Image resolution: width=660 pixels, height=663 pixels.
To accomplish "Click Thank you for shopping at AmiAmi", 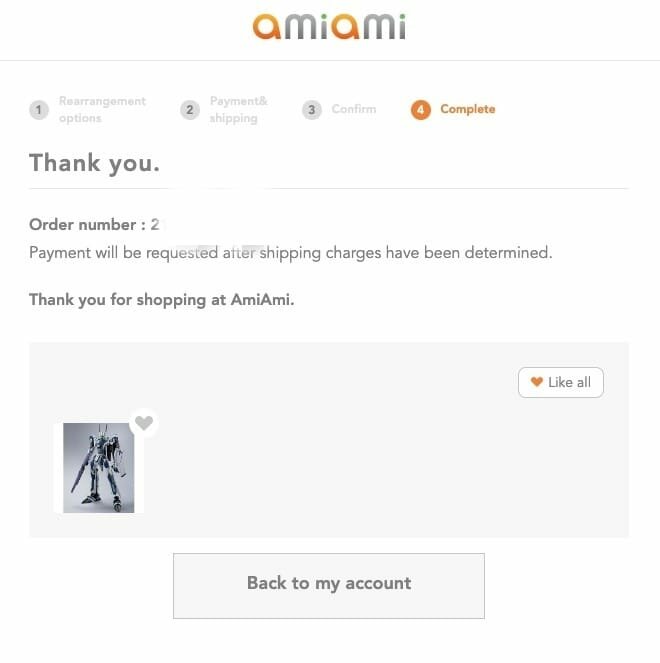I will tap(162, 300).
